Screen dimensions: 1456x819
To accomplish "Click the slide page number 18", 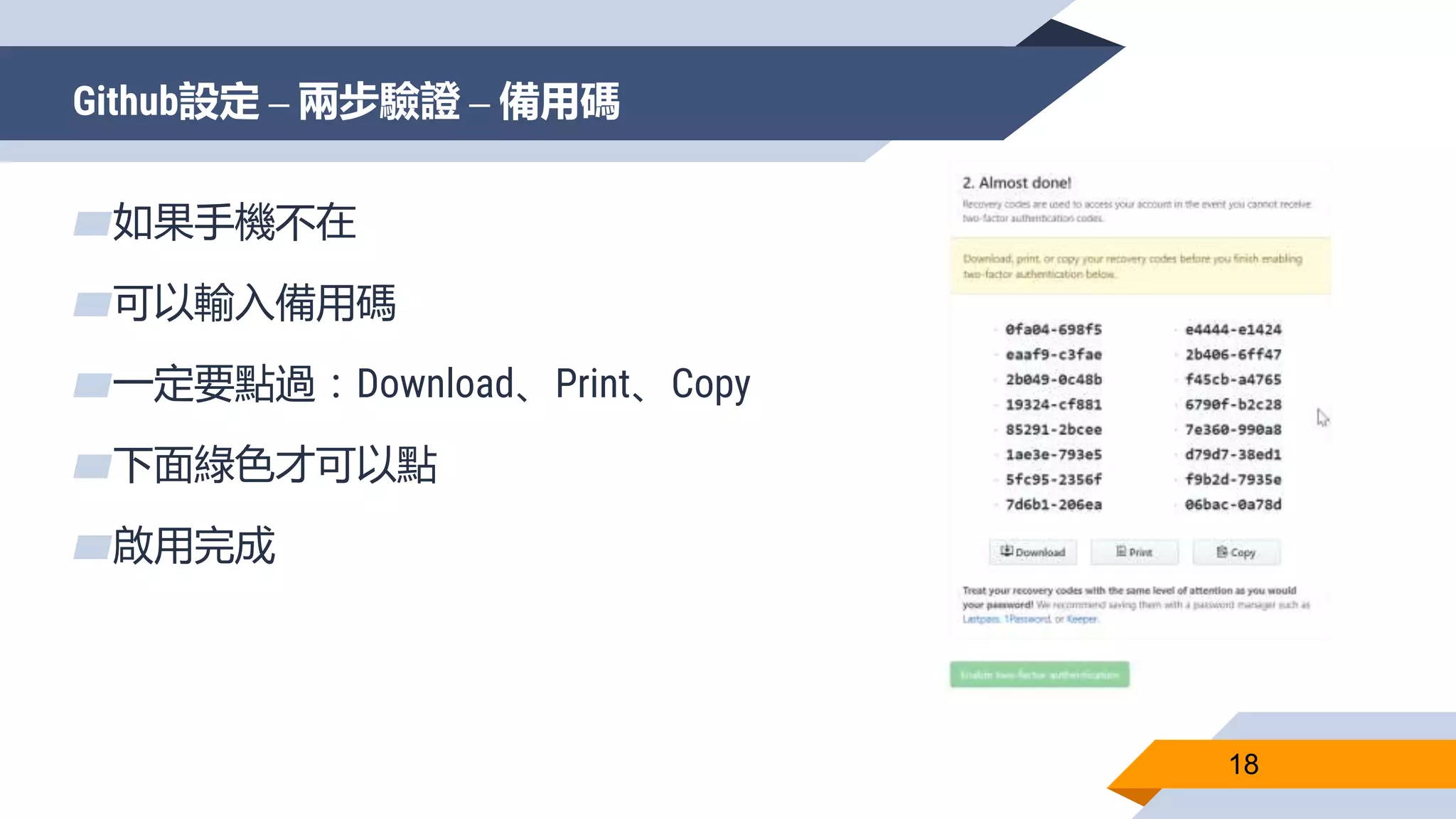I will pyautogui.click(x=1243, y=765).
